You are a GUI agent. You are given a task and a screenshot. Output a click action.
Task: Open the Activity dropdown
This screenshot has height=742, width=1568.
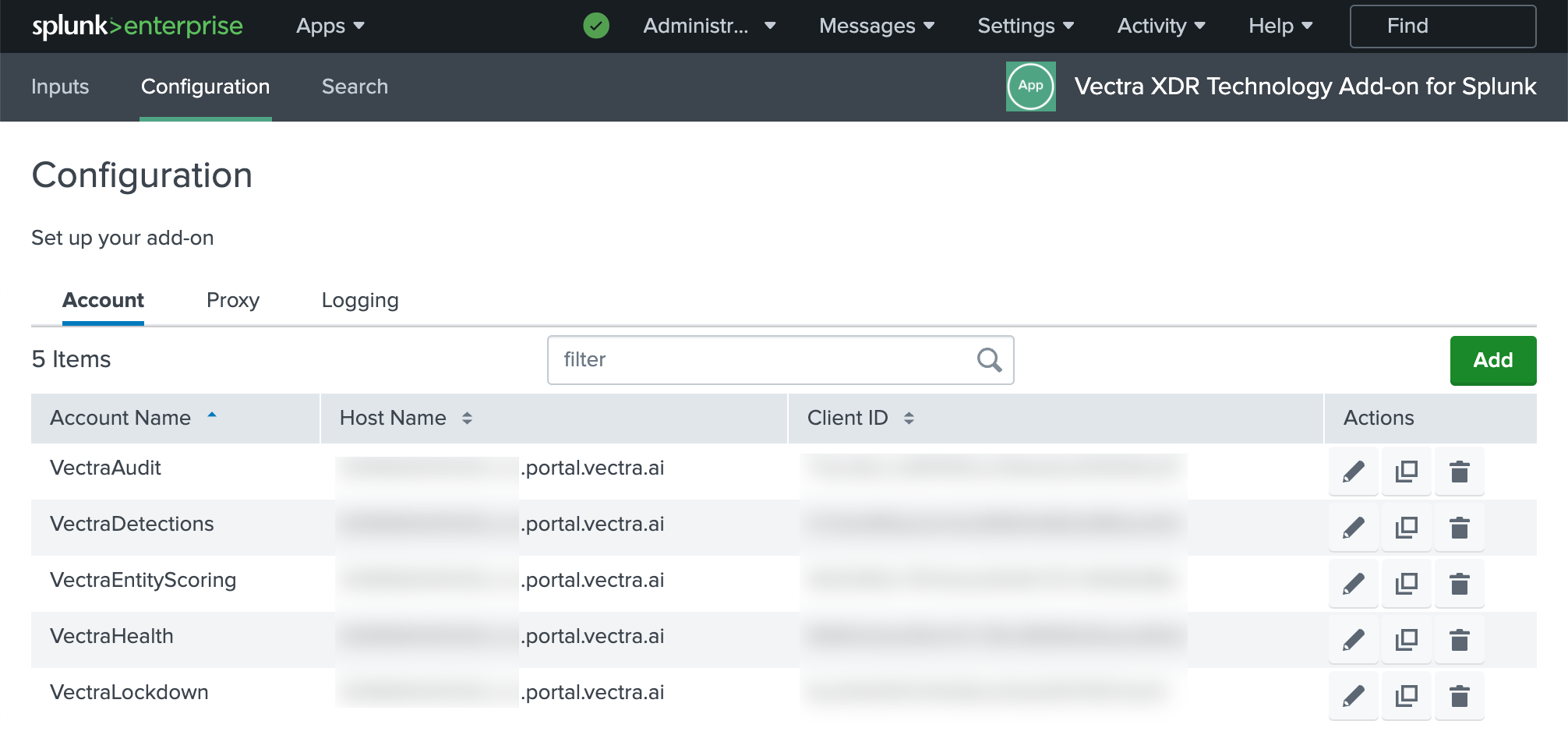point(1160,26)
